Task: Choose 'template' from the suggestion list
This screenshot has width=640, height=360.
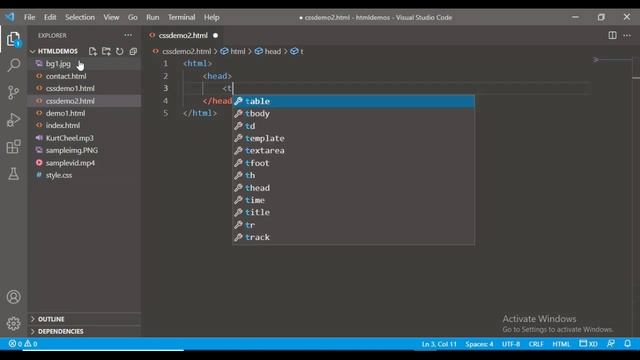Action: pos(353,138)
